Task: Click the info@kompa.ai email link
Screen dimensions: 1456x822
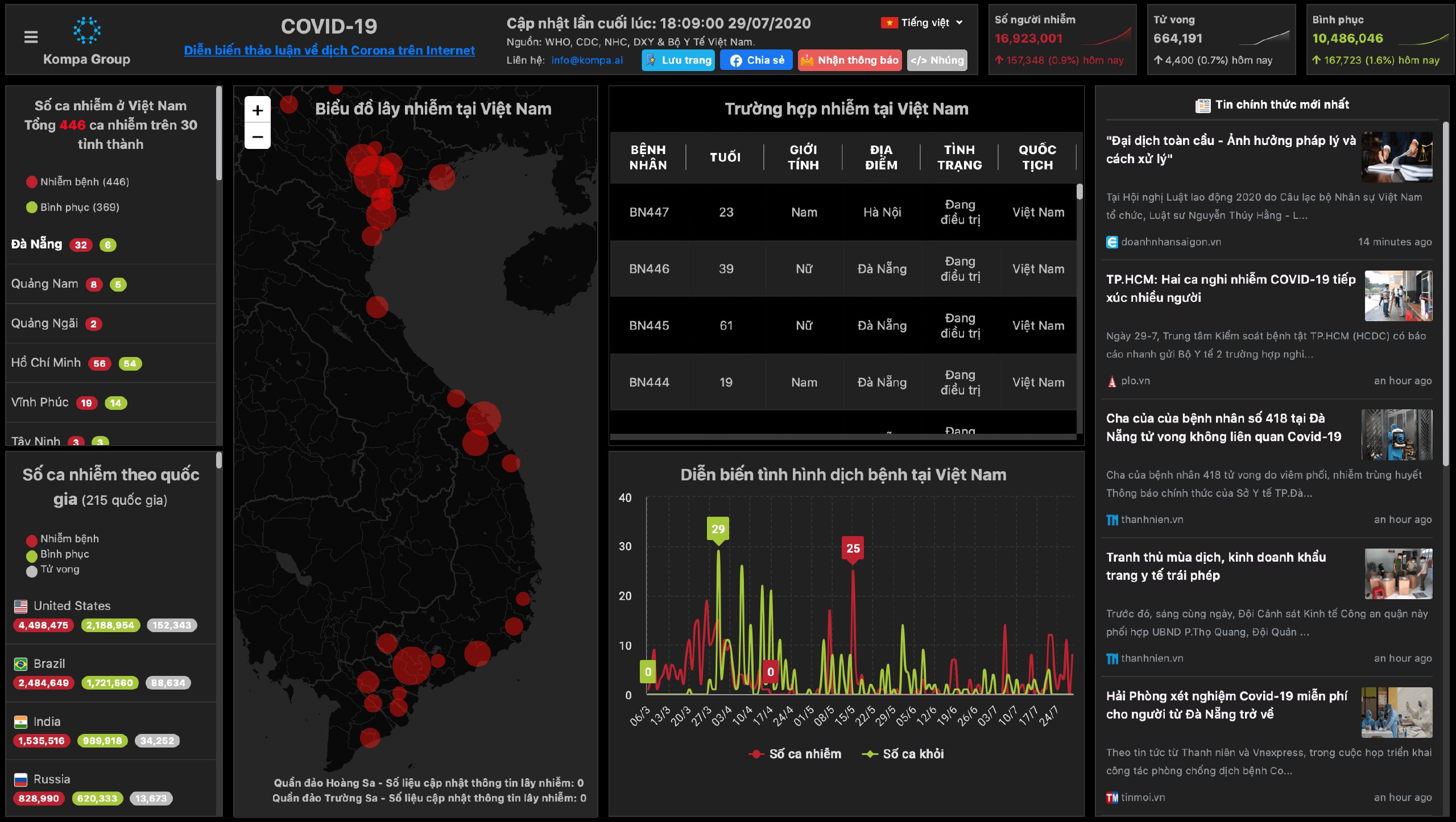Action: point(587,60)
